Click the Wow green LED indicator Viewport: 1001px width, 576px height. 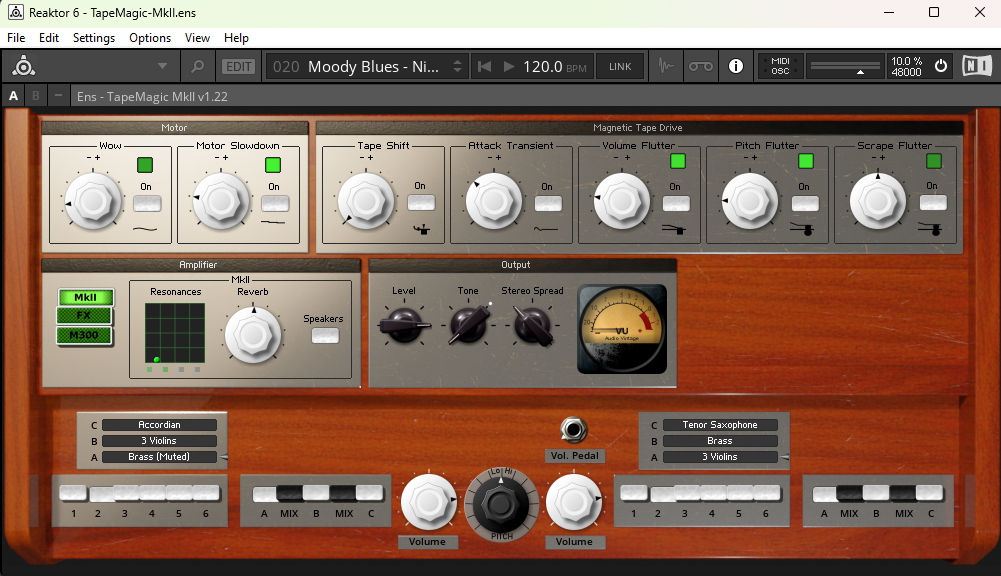click(x=145, y=165)
